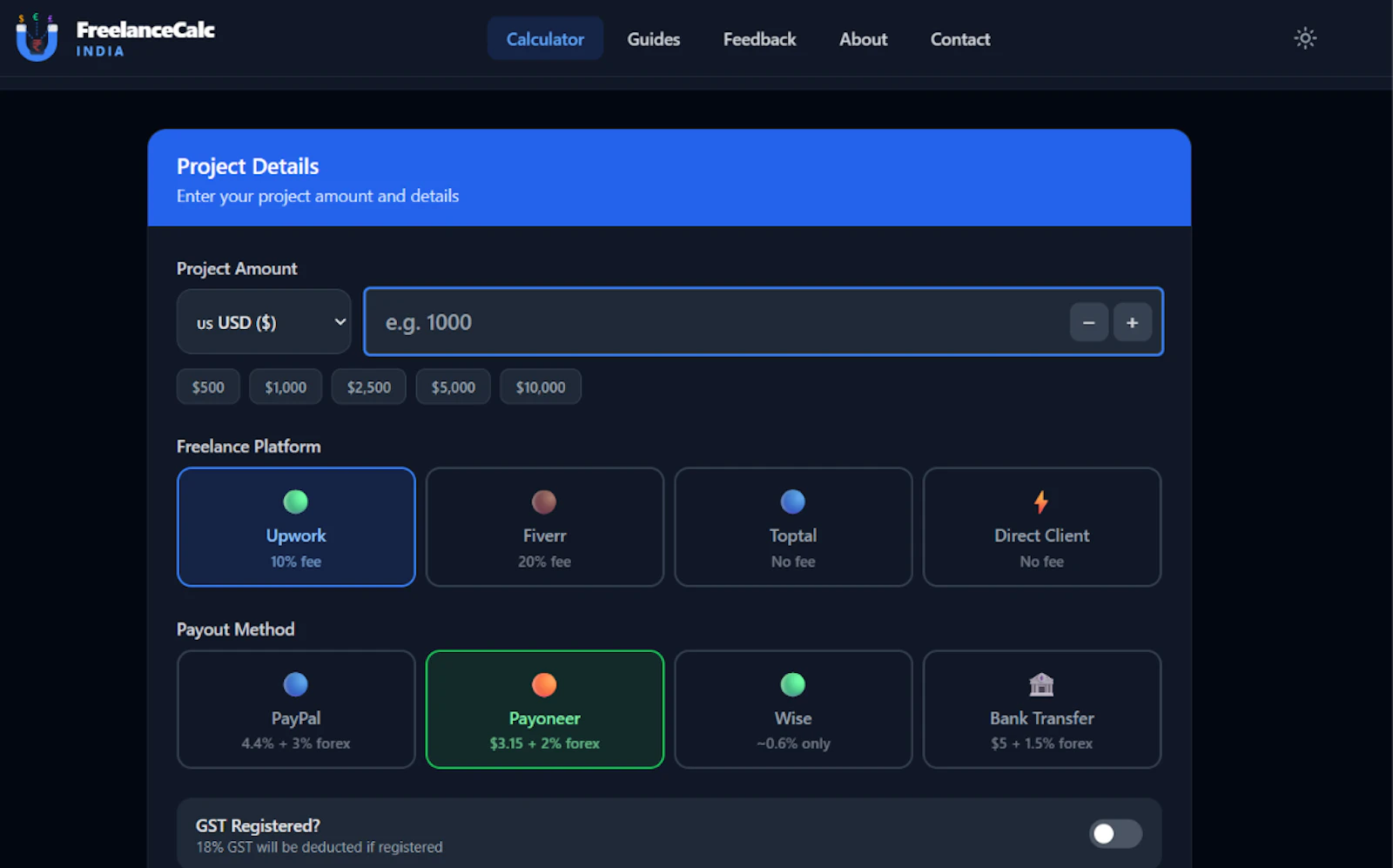Open the Calculator tab

[x=545, y=39]
